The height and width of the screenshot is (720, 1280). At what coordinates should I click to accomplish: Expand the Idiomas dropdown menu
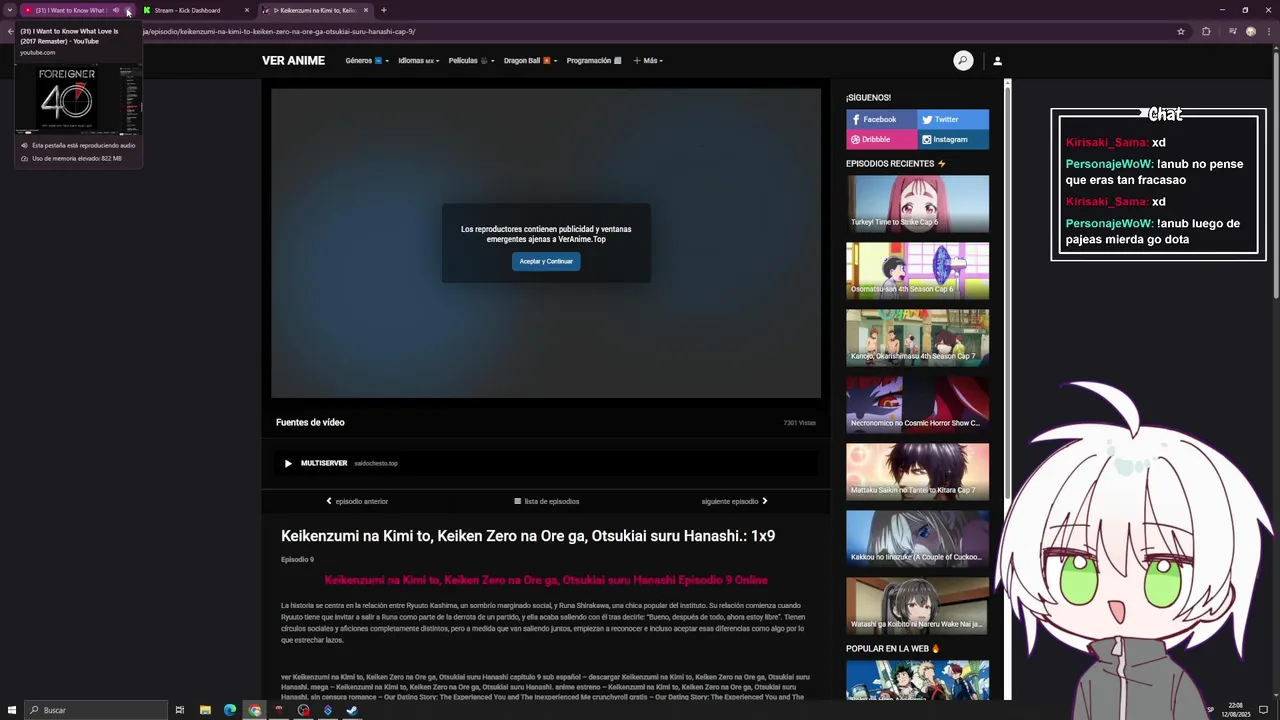(418, 61)
